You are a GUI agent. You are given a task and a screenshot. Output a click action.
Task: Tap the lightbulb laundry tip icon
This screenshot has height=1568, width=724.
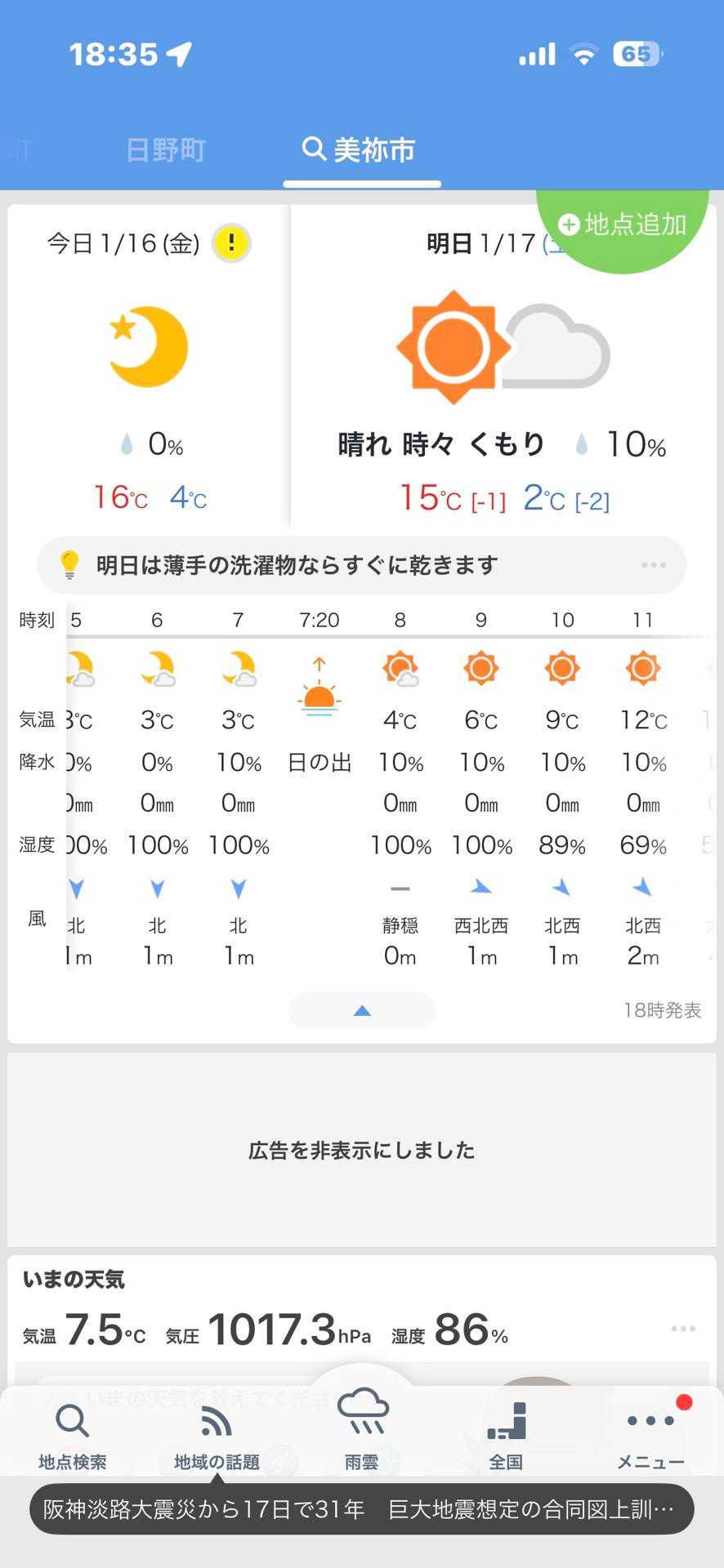pyautogui.click(x=69, y=564)
